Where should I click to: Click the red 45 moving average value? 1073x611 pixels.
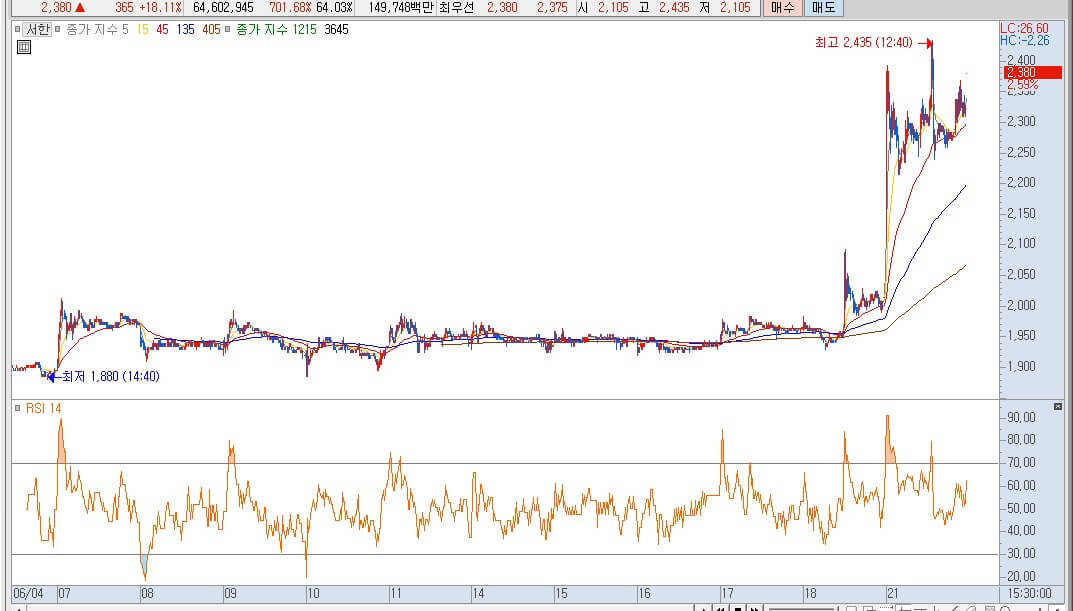point(162,29)
